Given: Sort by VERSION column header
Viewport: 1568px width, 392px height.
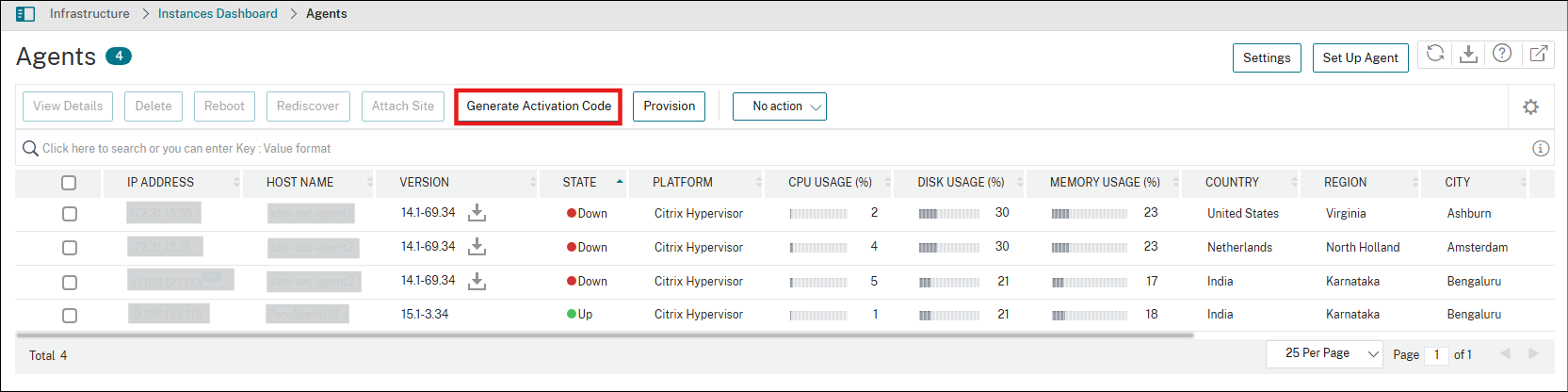Looking at the screenshot, I should point(425,182).
